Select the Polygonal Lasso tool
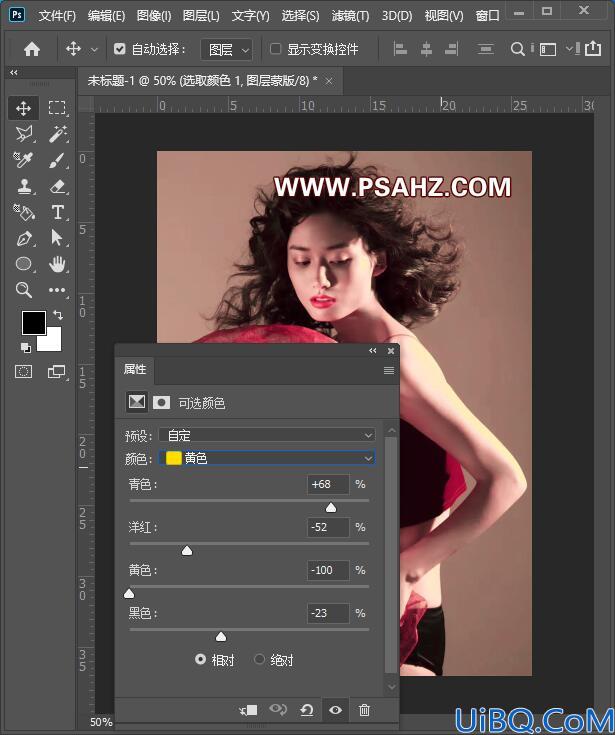 [x=23, y=134]
